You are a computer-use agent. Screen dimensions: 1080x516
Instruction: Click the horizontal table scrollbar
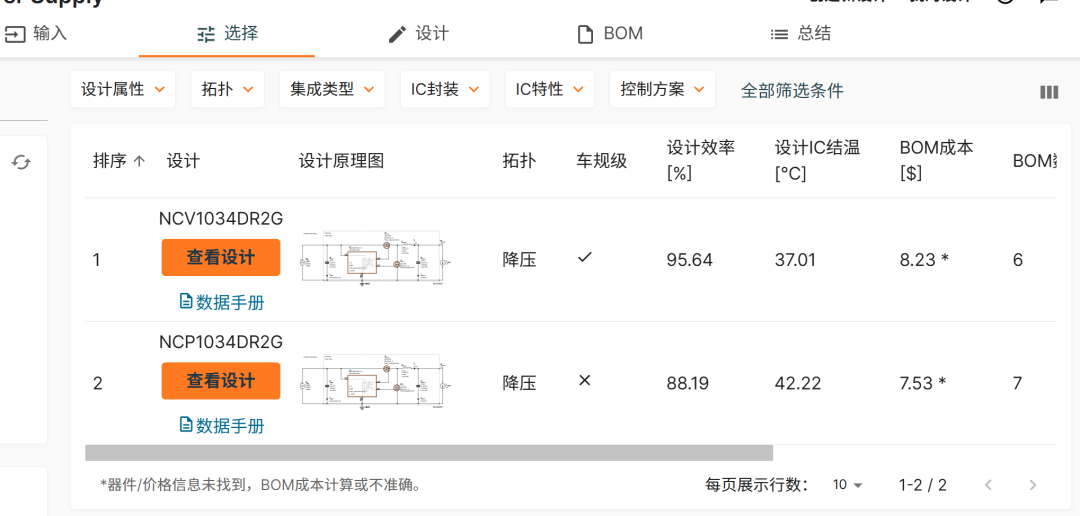[429, 453]
